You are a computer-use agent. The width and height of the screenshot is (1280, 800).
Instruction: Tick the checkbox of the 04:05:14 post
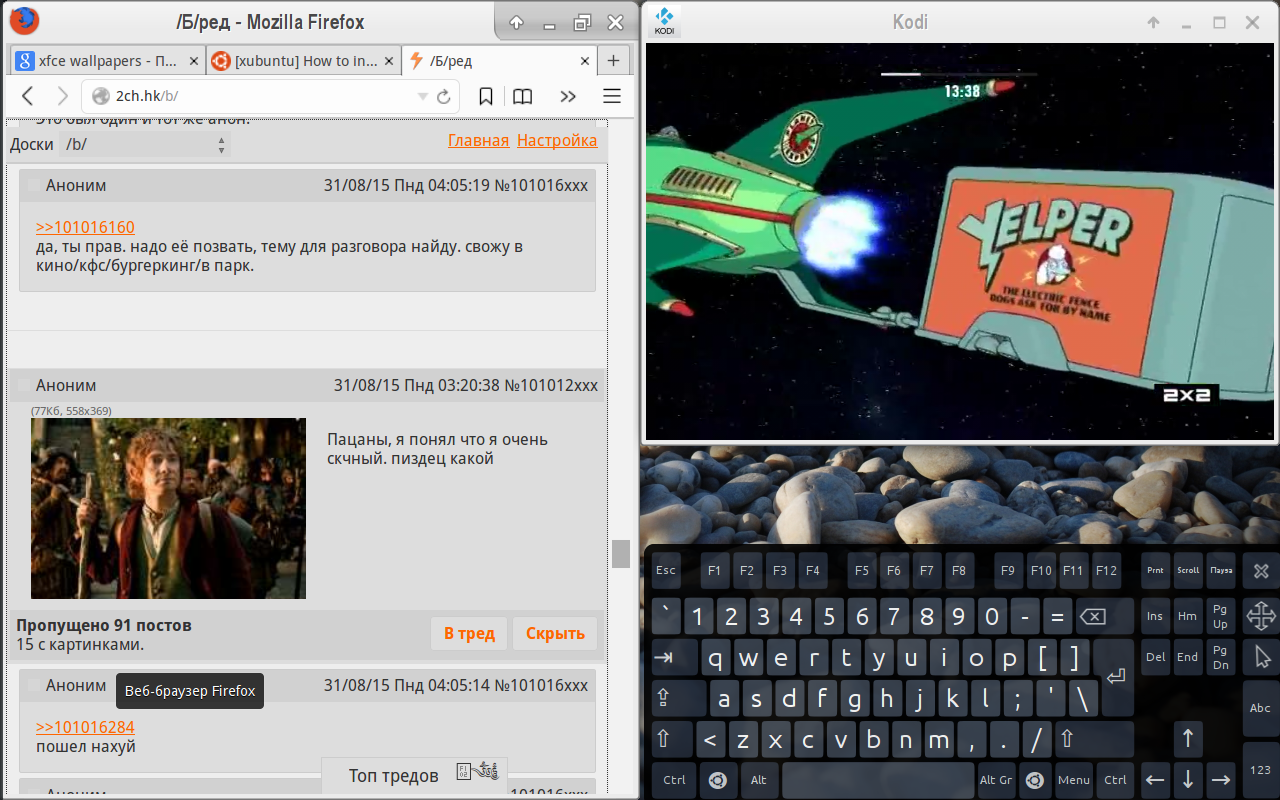point(34,685)
